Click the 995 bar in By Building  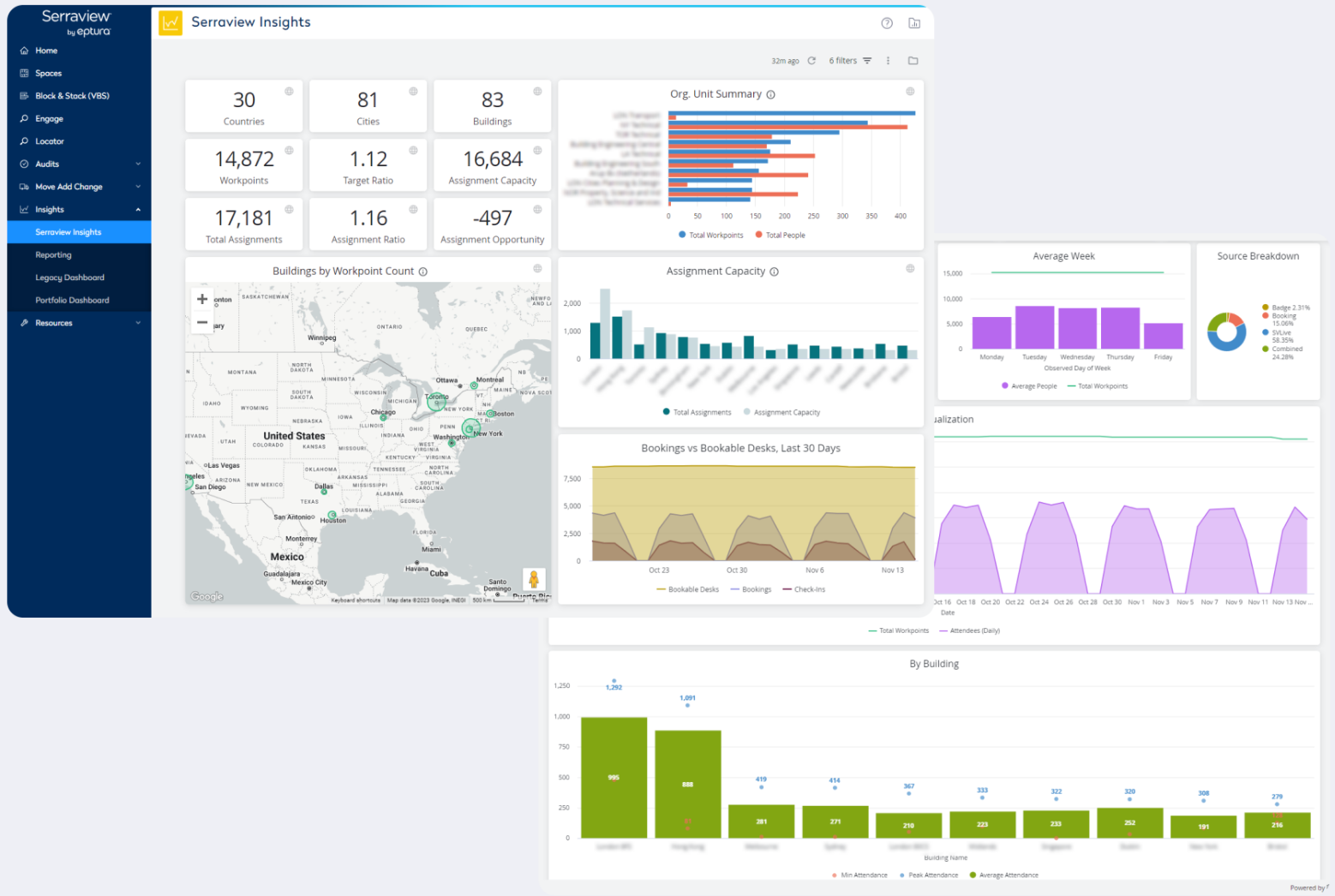[614, 778]
